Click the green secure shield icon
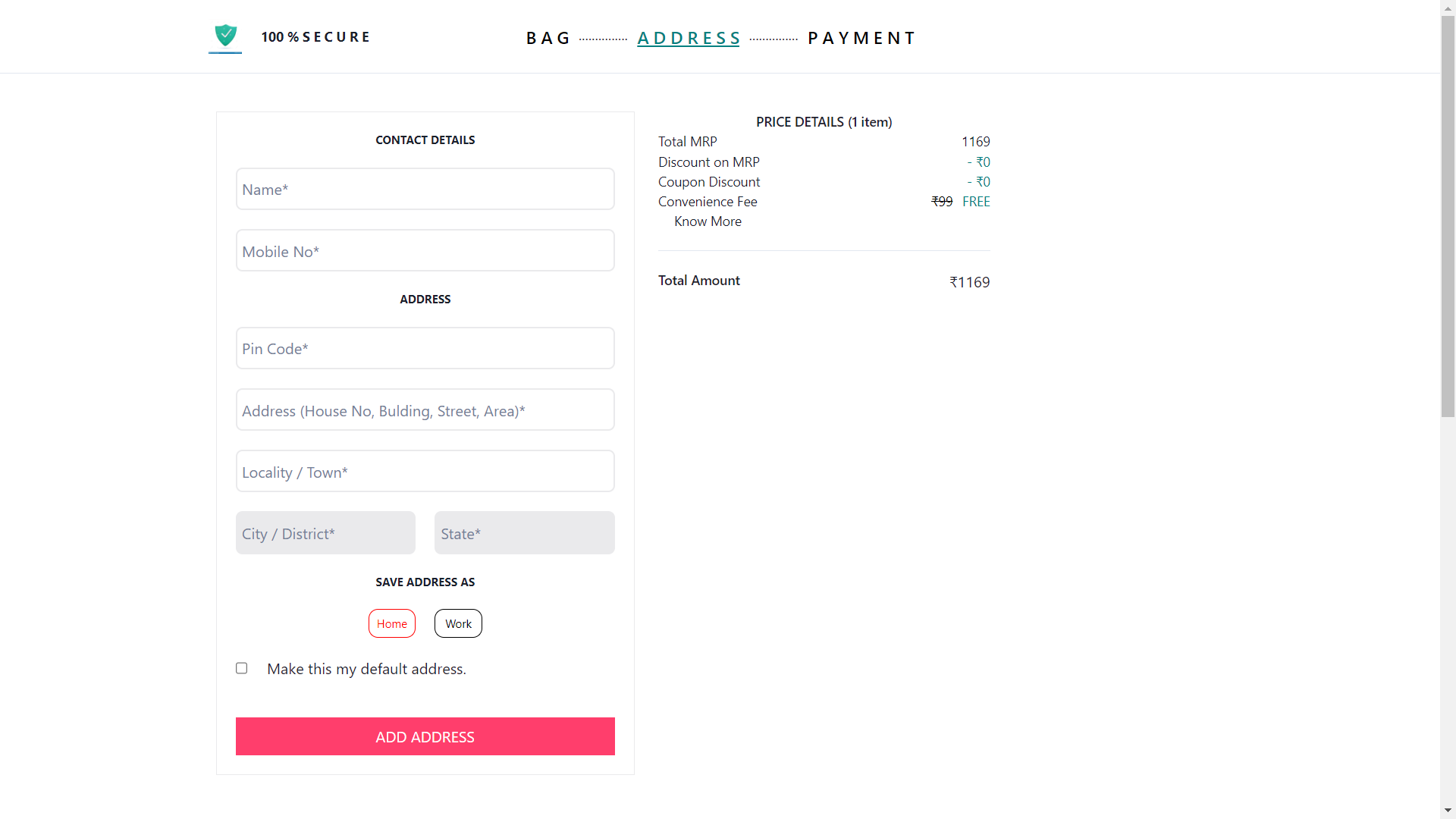Image resolution: width=1456 pixels, height=819 pixels. tap(225, 36)
